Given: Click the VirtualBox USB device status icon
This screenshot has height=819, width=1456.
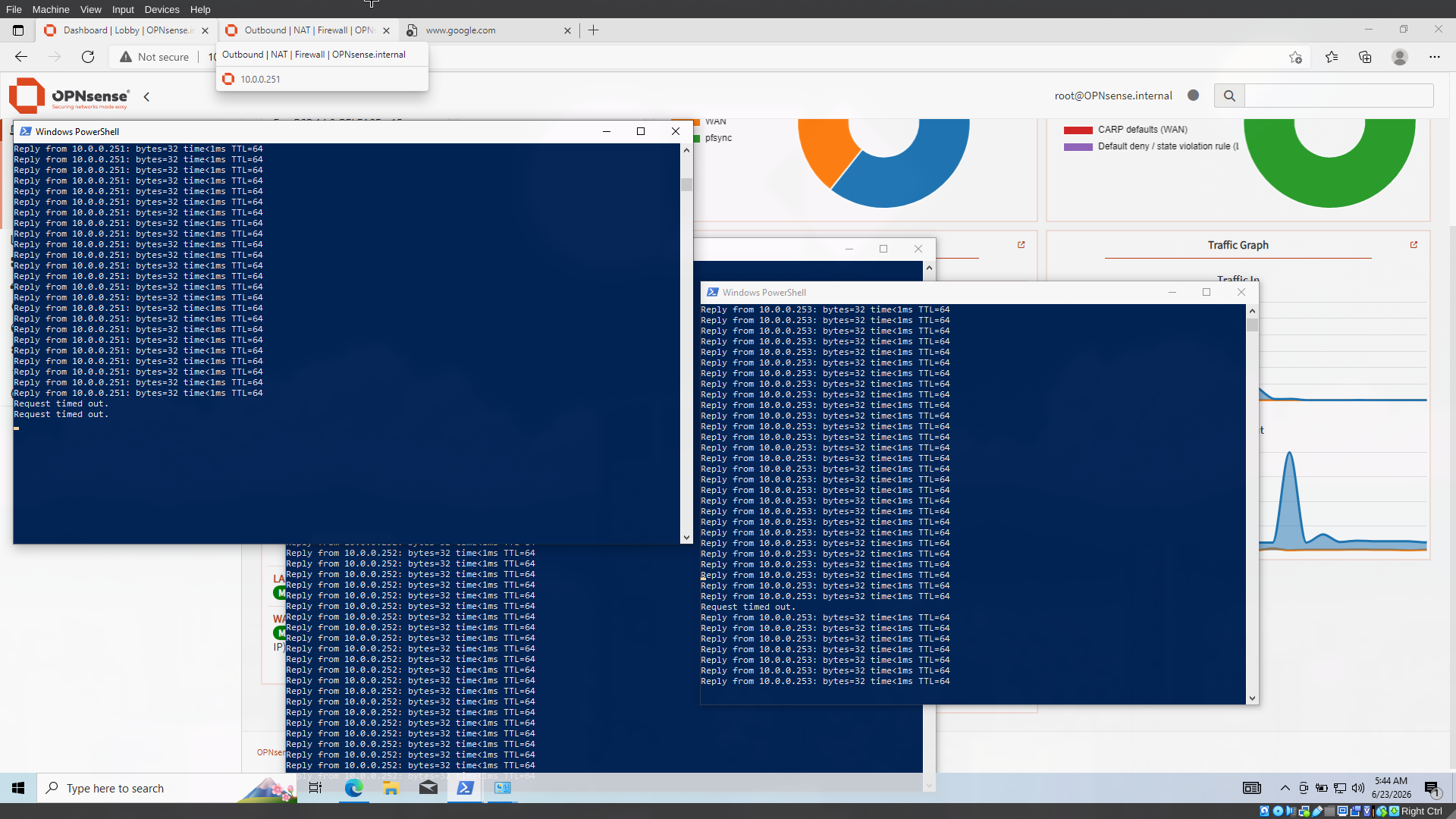Looking at the screenshot, I should tap(1318, 811).
